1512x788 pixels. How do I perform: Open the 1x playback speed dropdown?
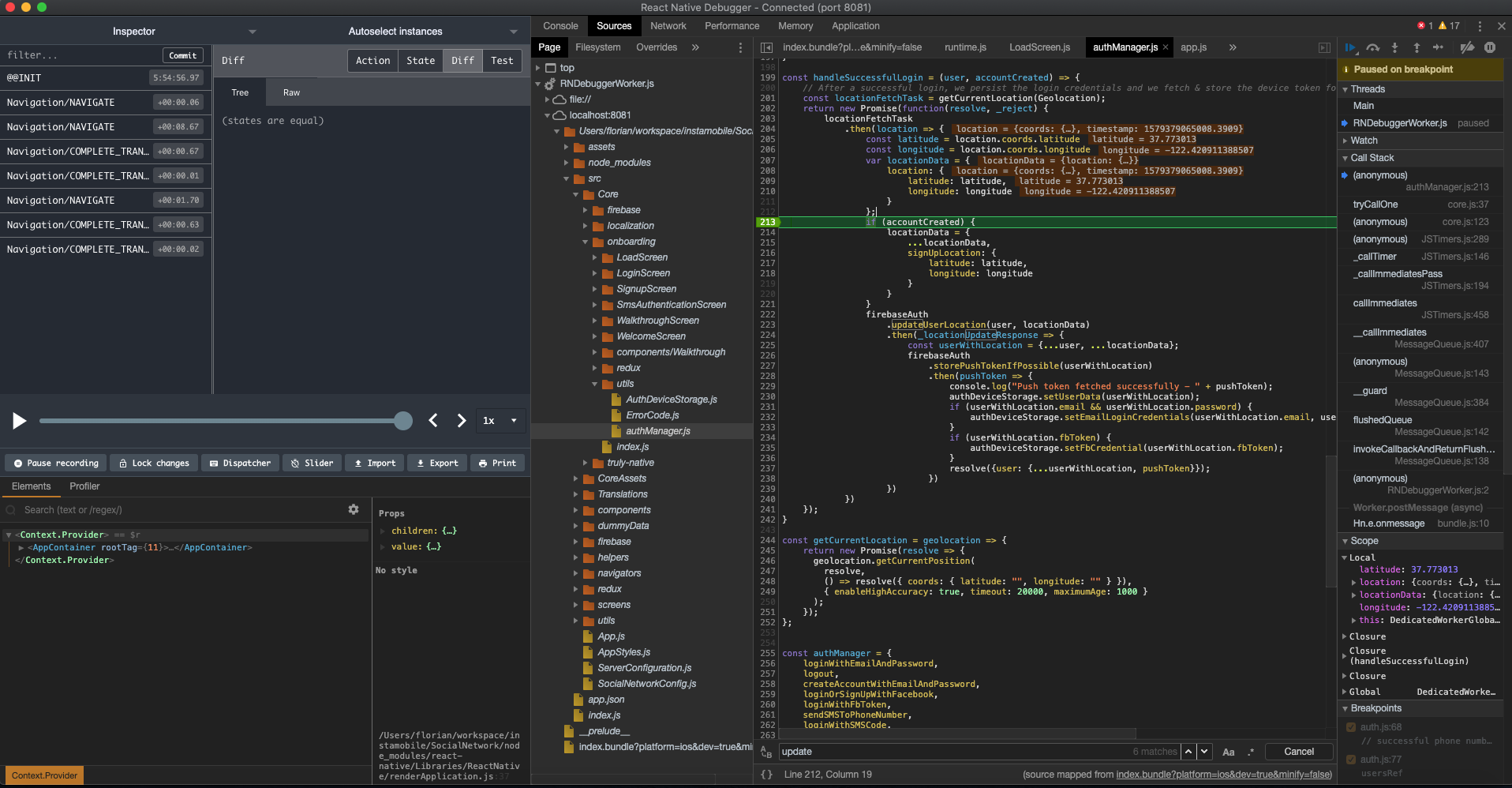tap(500, 421)
